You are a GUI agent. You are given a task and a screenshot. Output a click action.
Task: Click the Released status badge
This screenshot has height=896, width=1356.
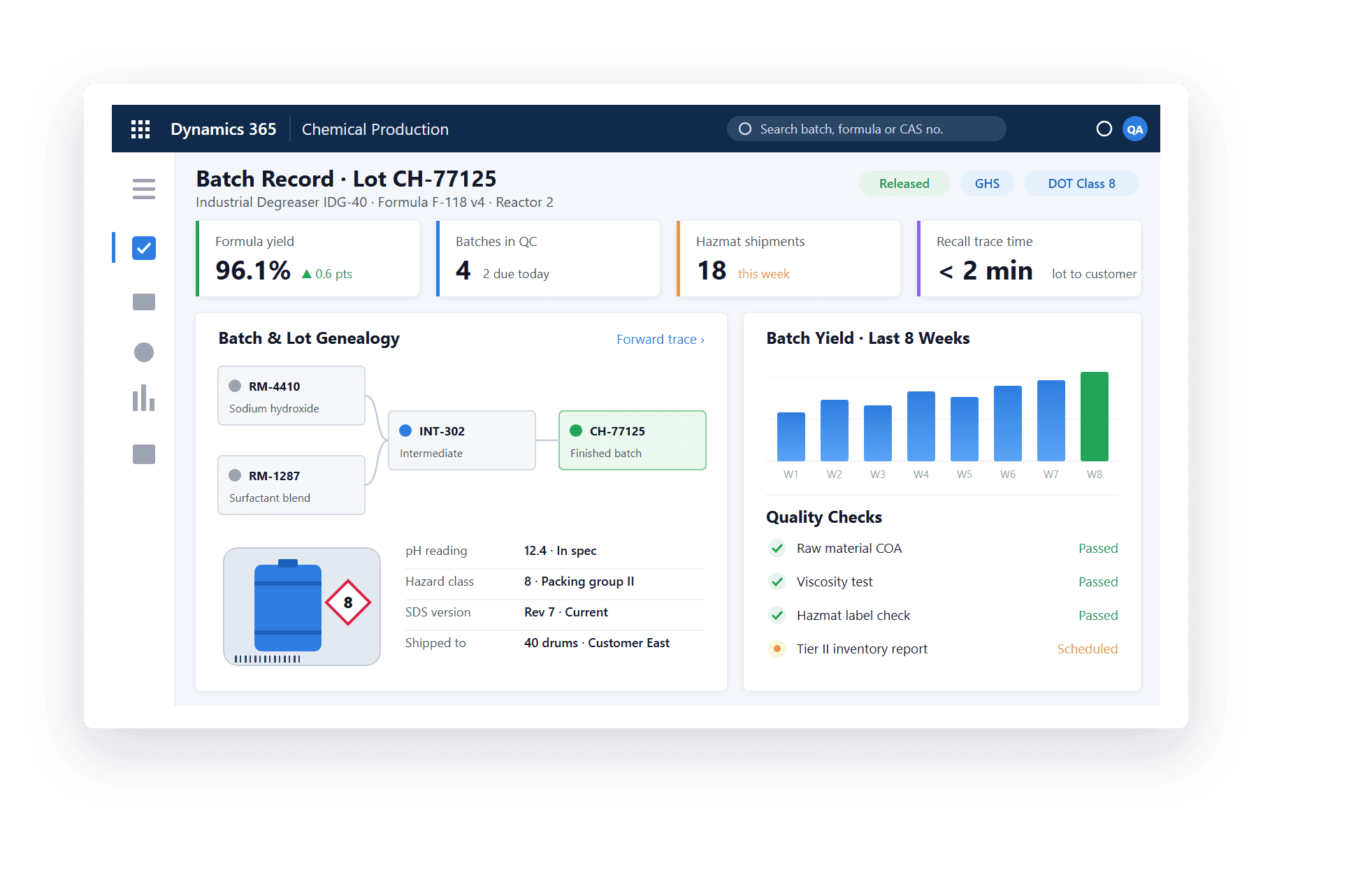(904, 184)
